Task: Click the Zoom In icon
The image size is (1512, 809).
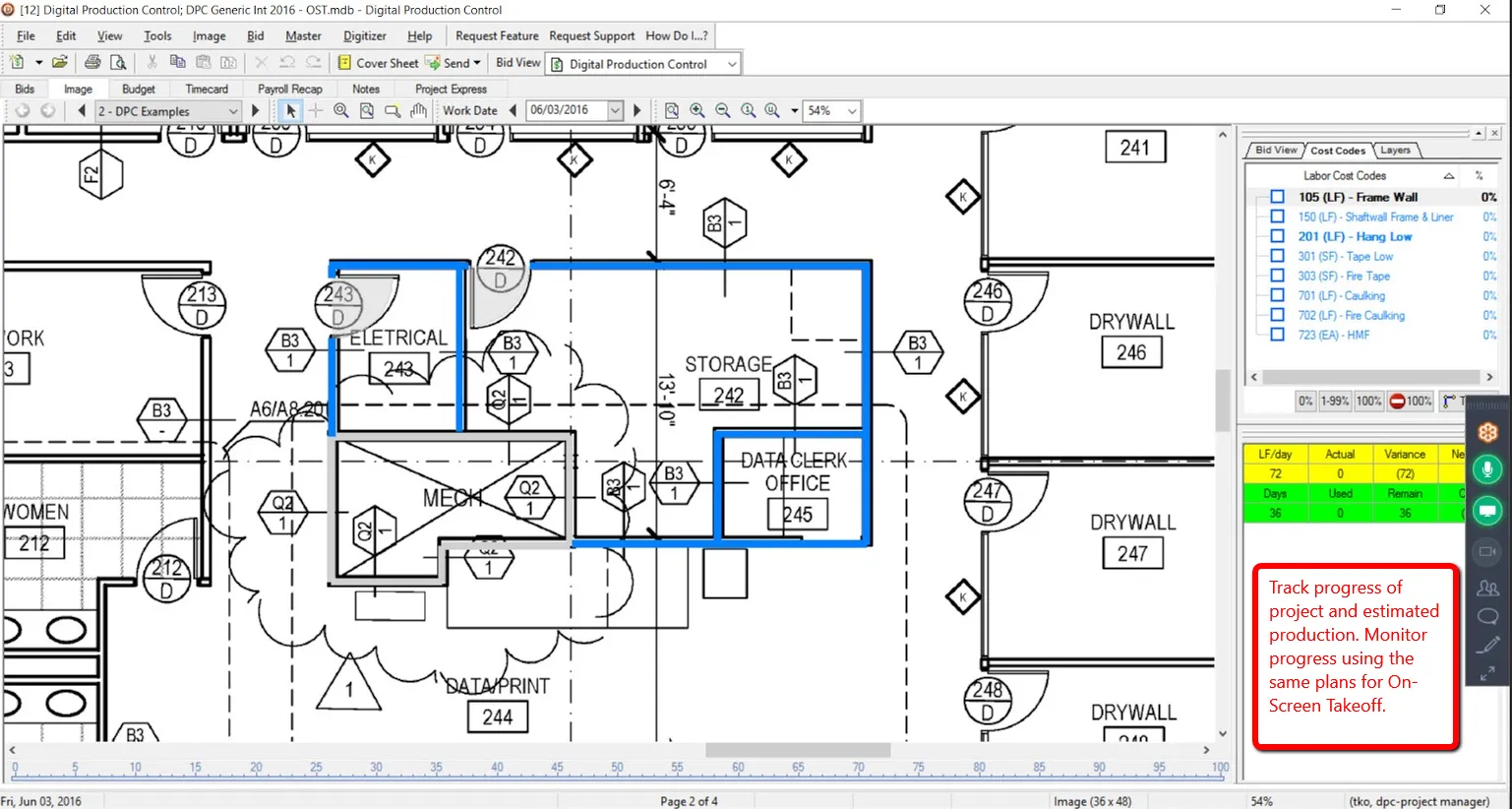Action: [x=697, y=110]
